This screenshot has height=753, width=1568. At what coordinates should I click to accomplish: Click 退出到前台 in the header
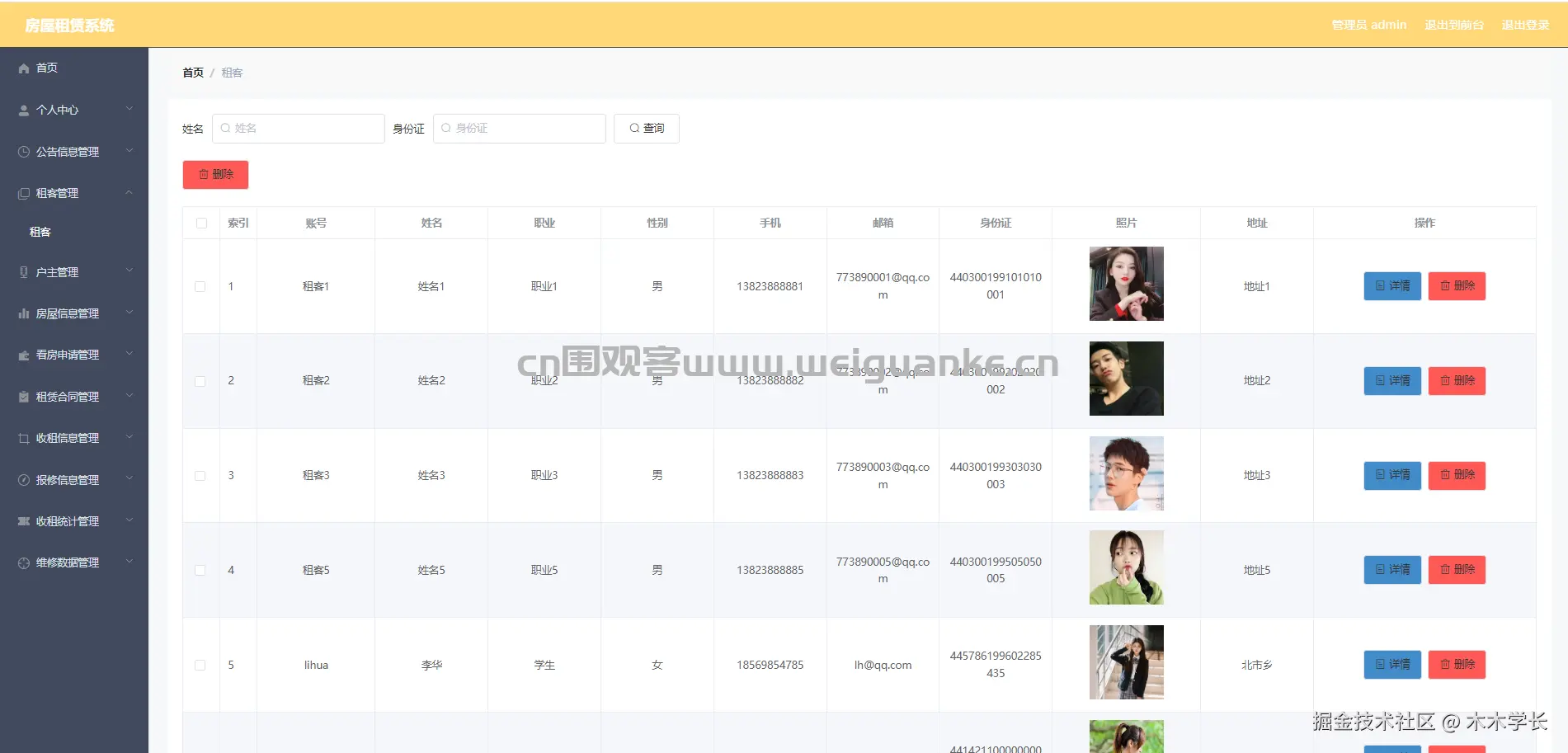tap(1454, 25)
